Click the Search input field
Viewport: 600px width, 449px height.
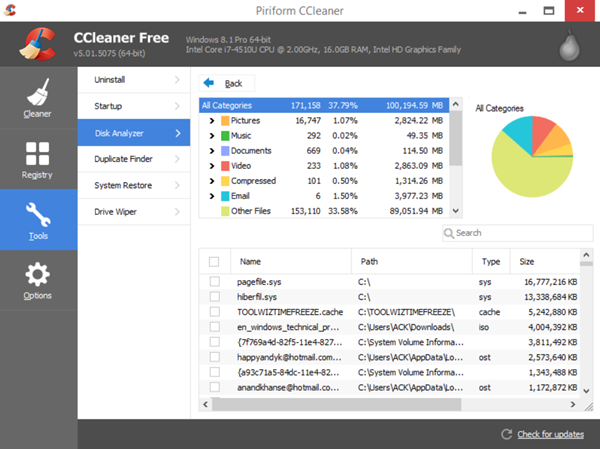point(518,233)
